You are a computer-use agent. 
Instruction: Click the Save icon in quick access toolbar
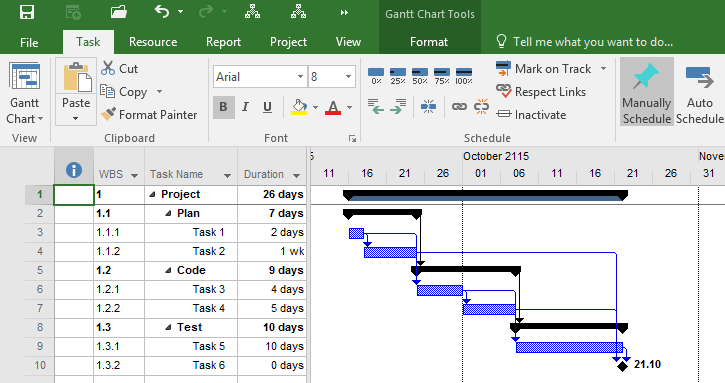tap(27, 12)
